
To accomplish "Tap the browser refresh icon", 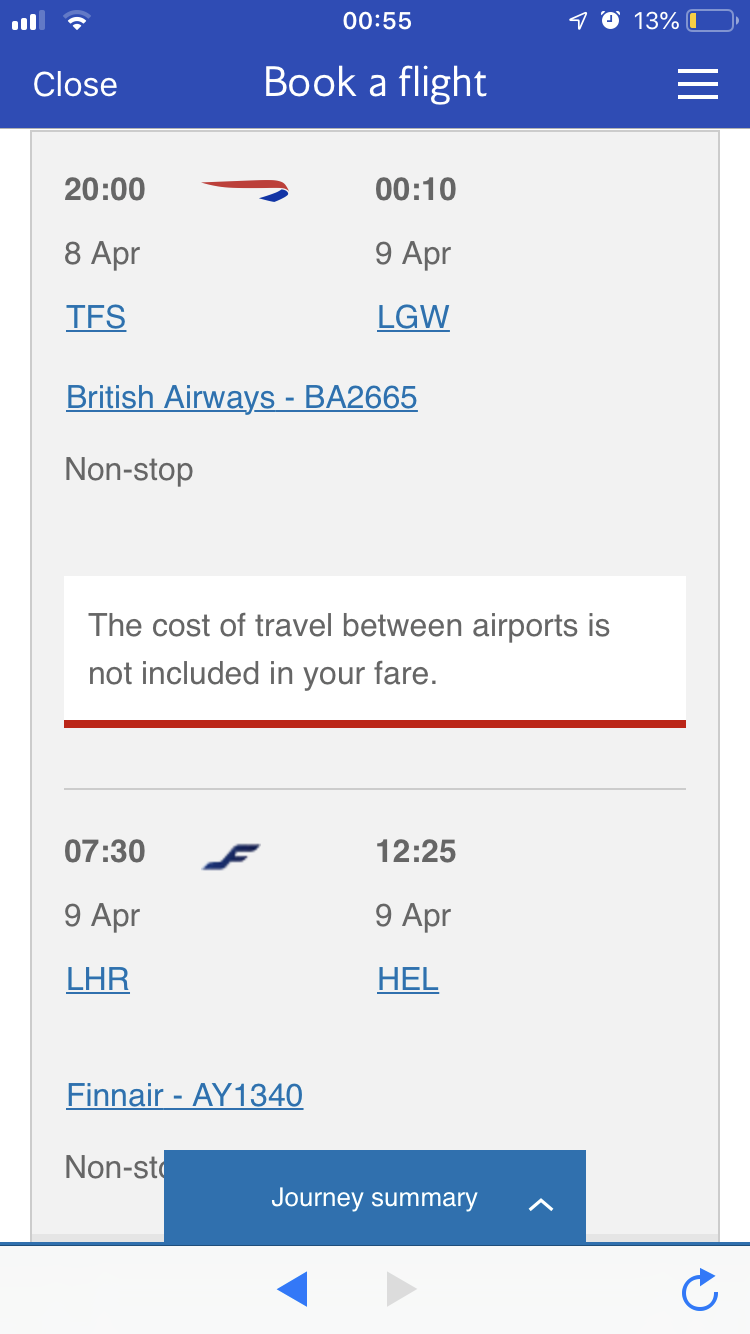I will click(x=699, y=1289).
